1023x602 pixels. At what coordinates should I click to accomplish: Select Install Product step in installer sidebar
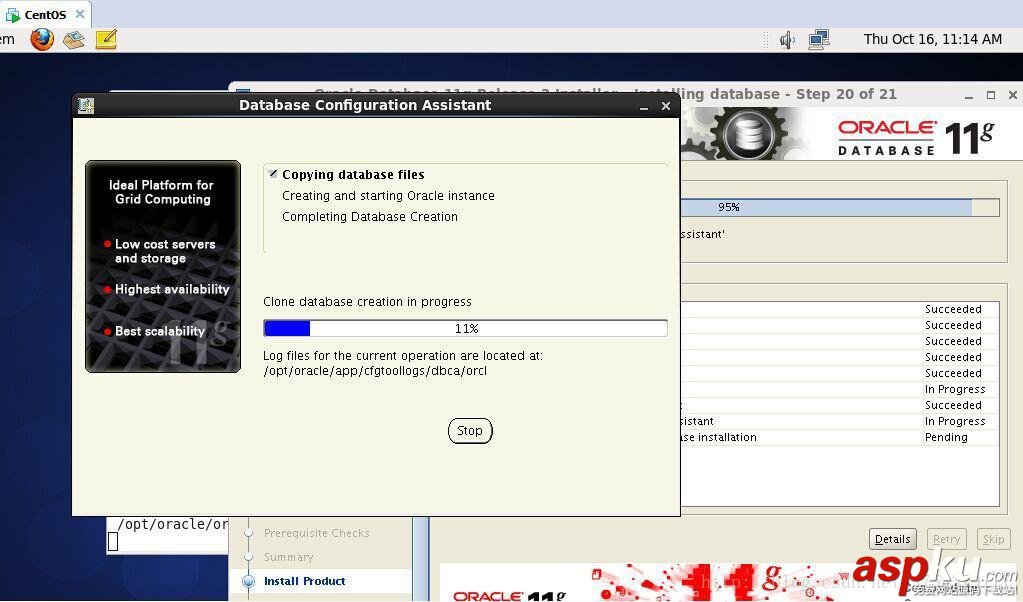pyautogui.click(x=305, y=581)
